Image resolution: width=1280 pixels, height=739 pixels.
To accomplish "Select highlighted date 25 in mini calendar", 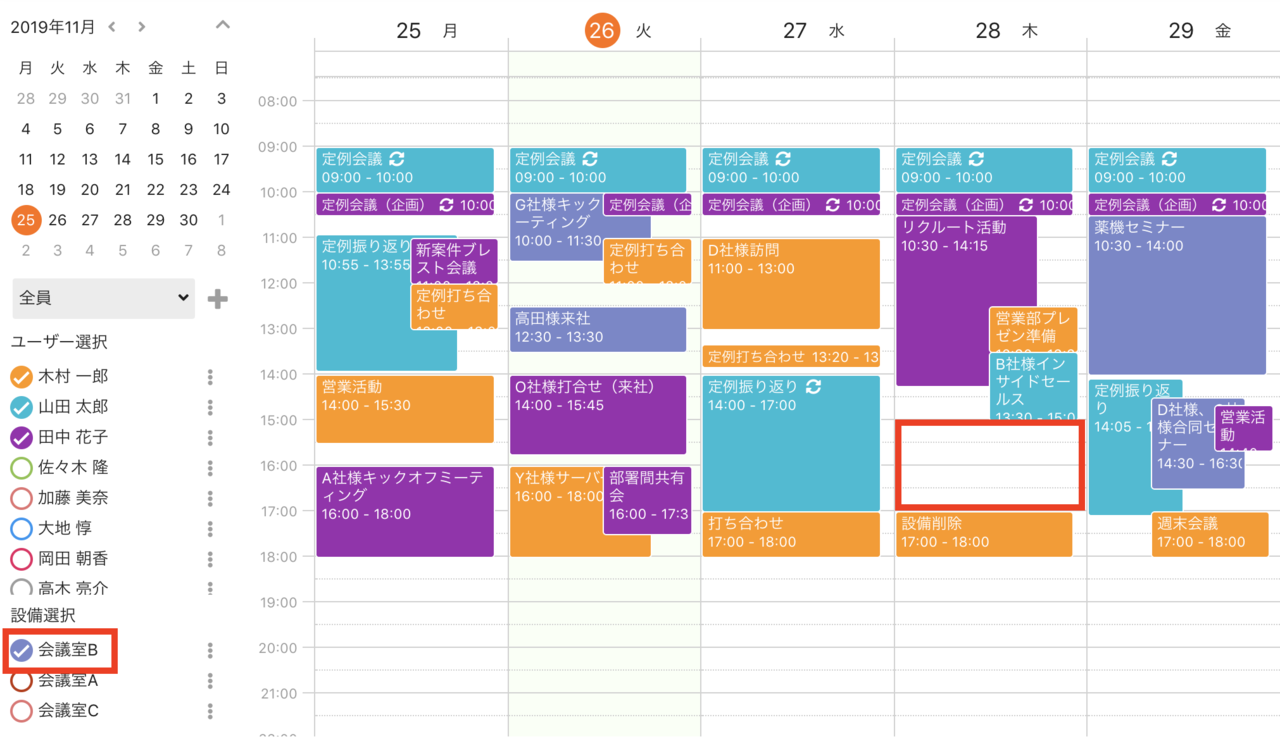I will coord(26,220).
